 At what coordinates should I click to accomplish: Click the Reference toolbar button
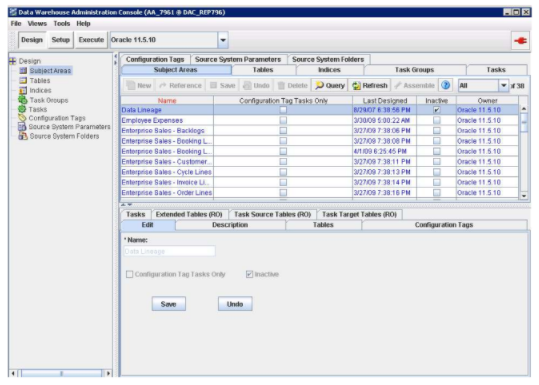pos(180,85)
